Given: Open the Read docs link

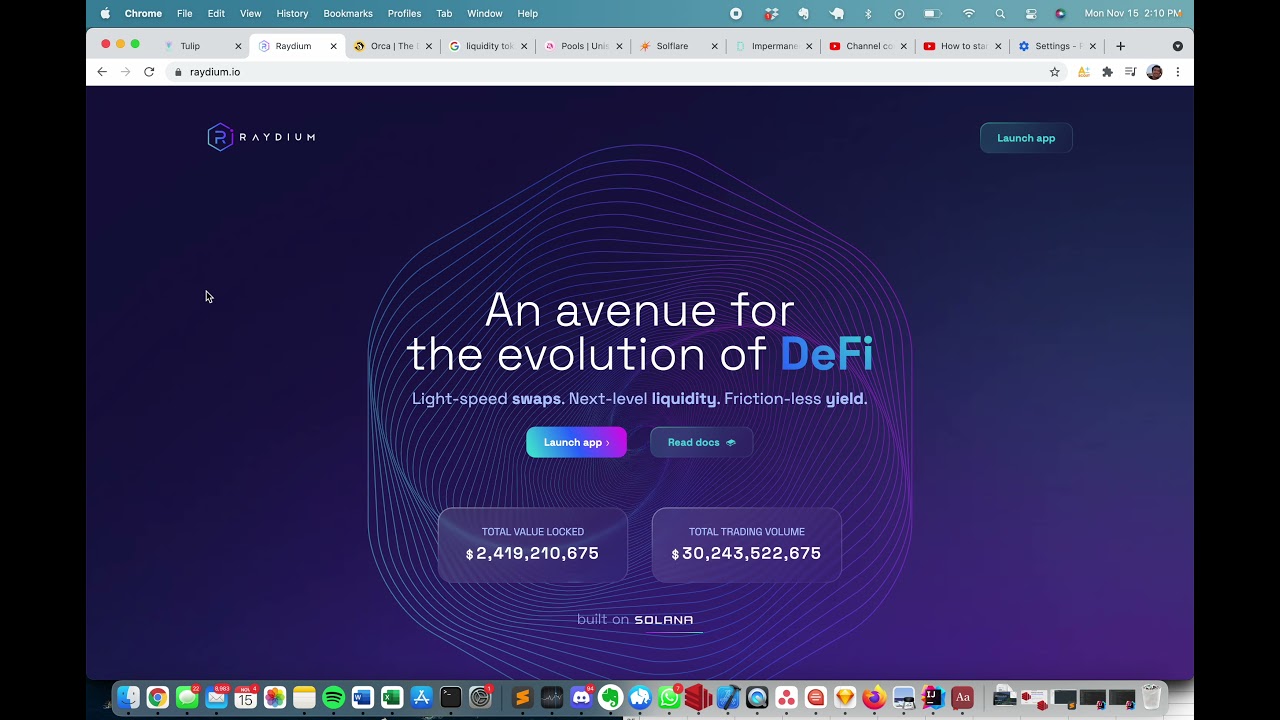Looking at the screenshot, I should (701, 442).
